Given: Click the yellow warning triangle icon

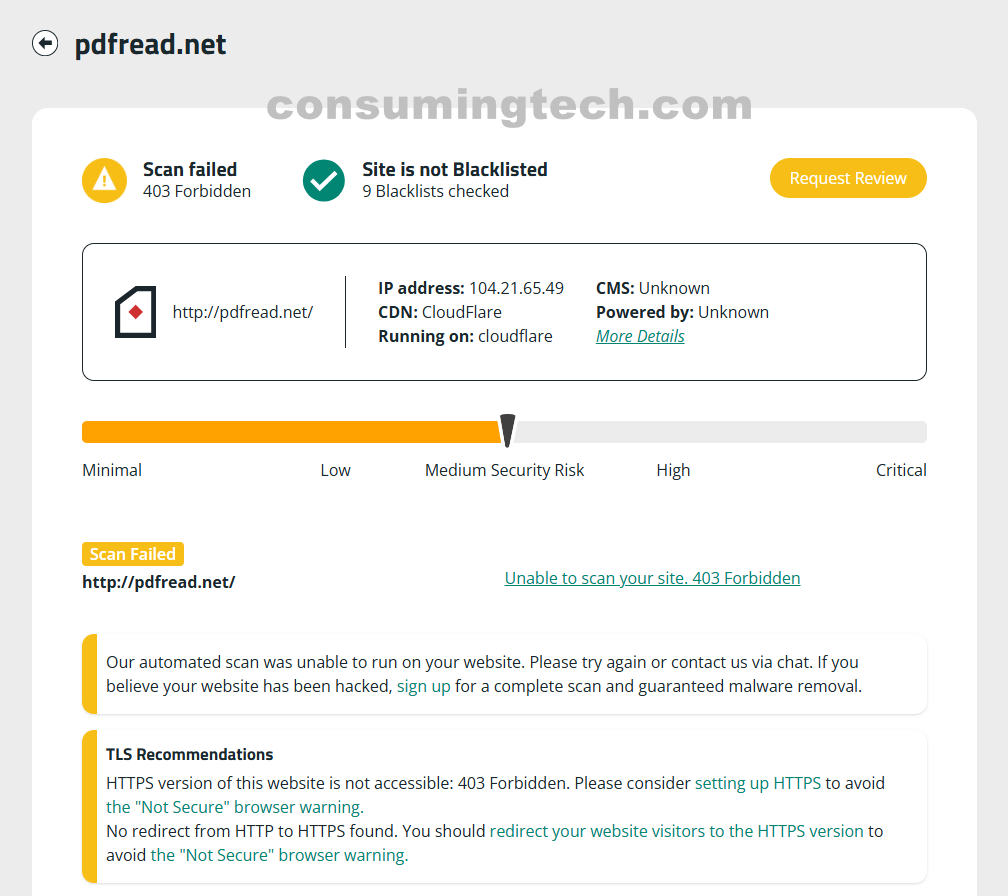Looking at the screenshot, I should pos(104,180).
